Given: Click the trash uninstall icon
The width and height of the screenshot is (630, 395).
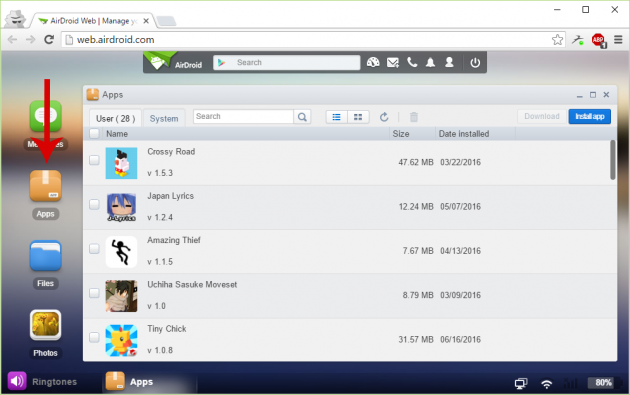Looking at the screenshot, I should coord(413,117).
